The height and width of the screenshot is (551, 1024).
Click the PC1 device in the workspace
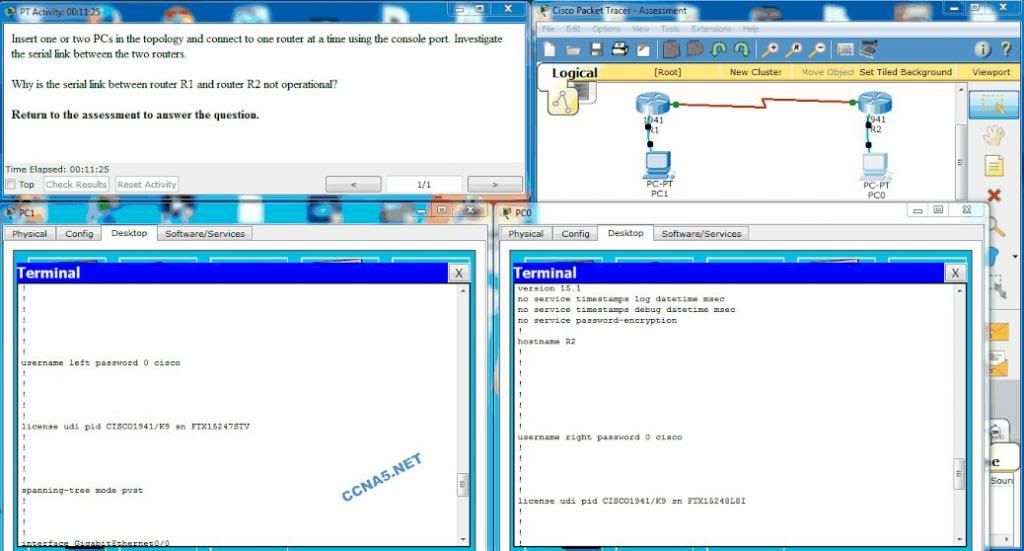point(658,165)
